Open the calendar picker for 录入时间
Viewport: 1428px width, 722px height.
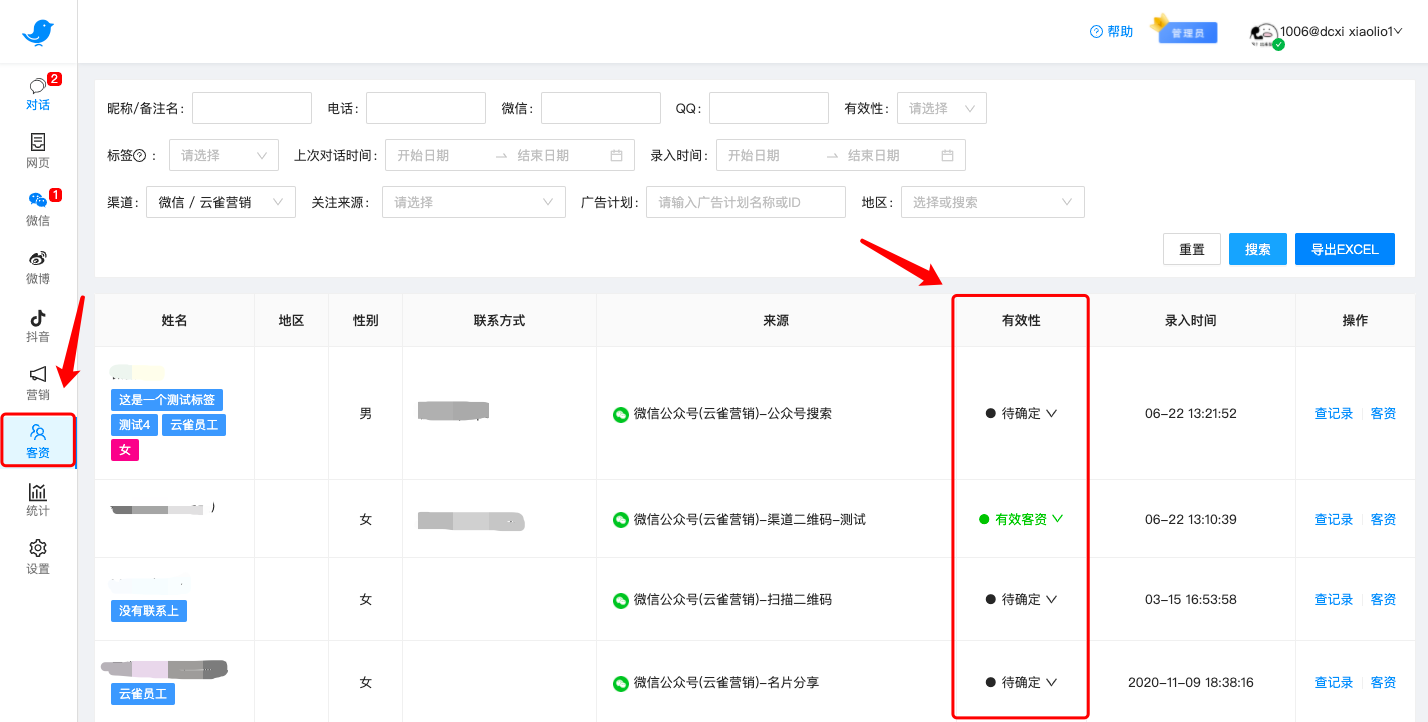pos(948,155)
